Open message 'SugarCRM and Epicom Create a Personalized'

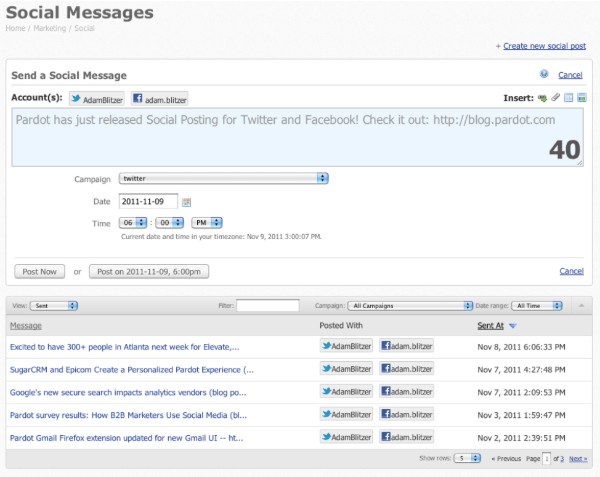click(132, 370)
